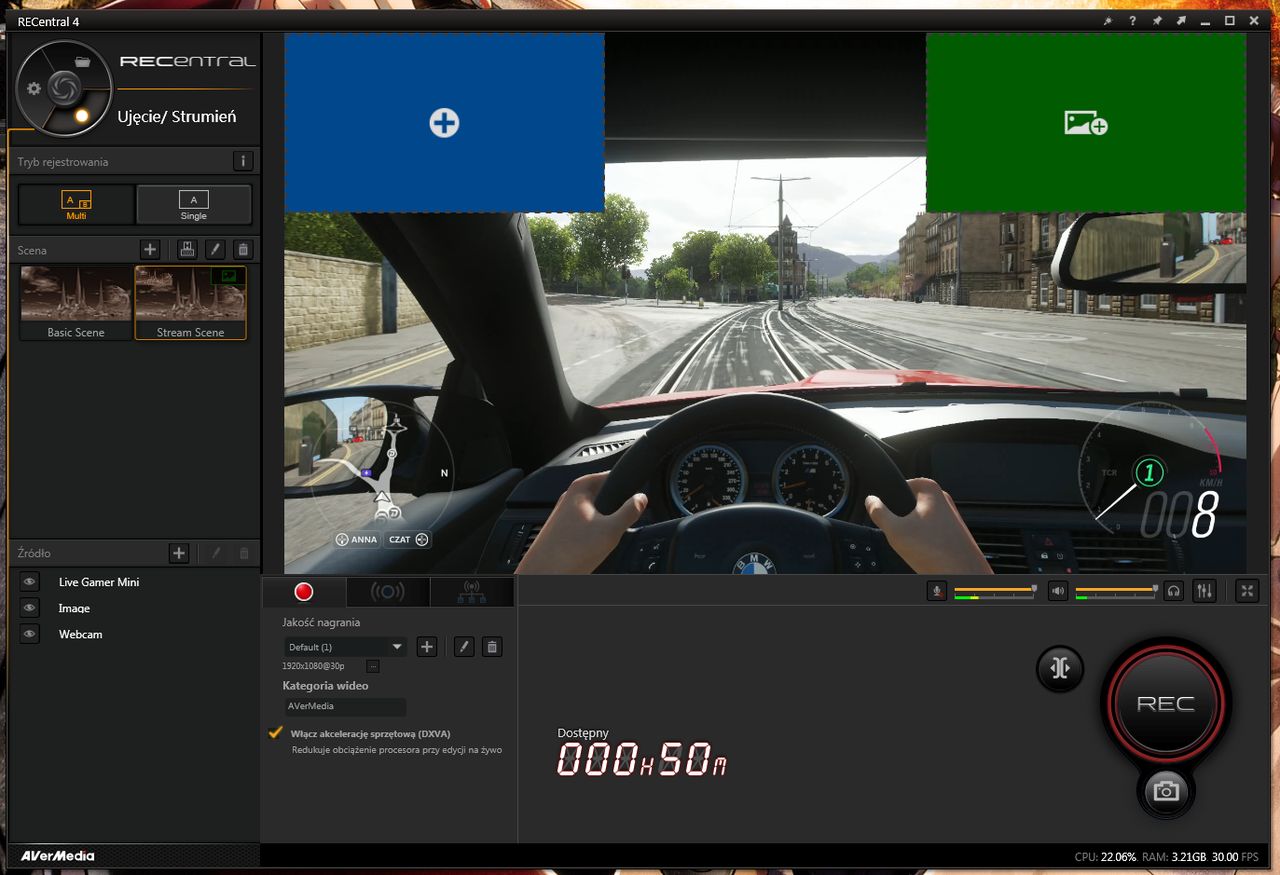This screenshot has width=1280, height=875.
Task: Open the file folder in the mode wheel
Action: (83, 62)
